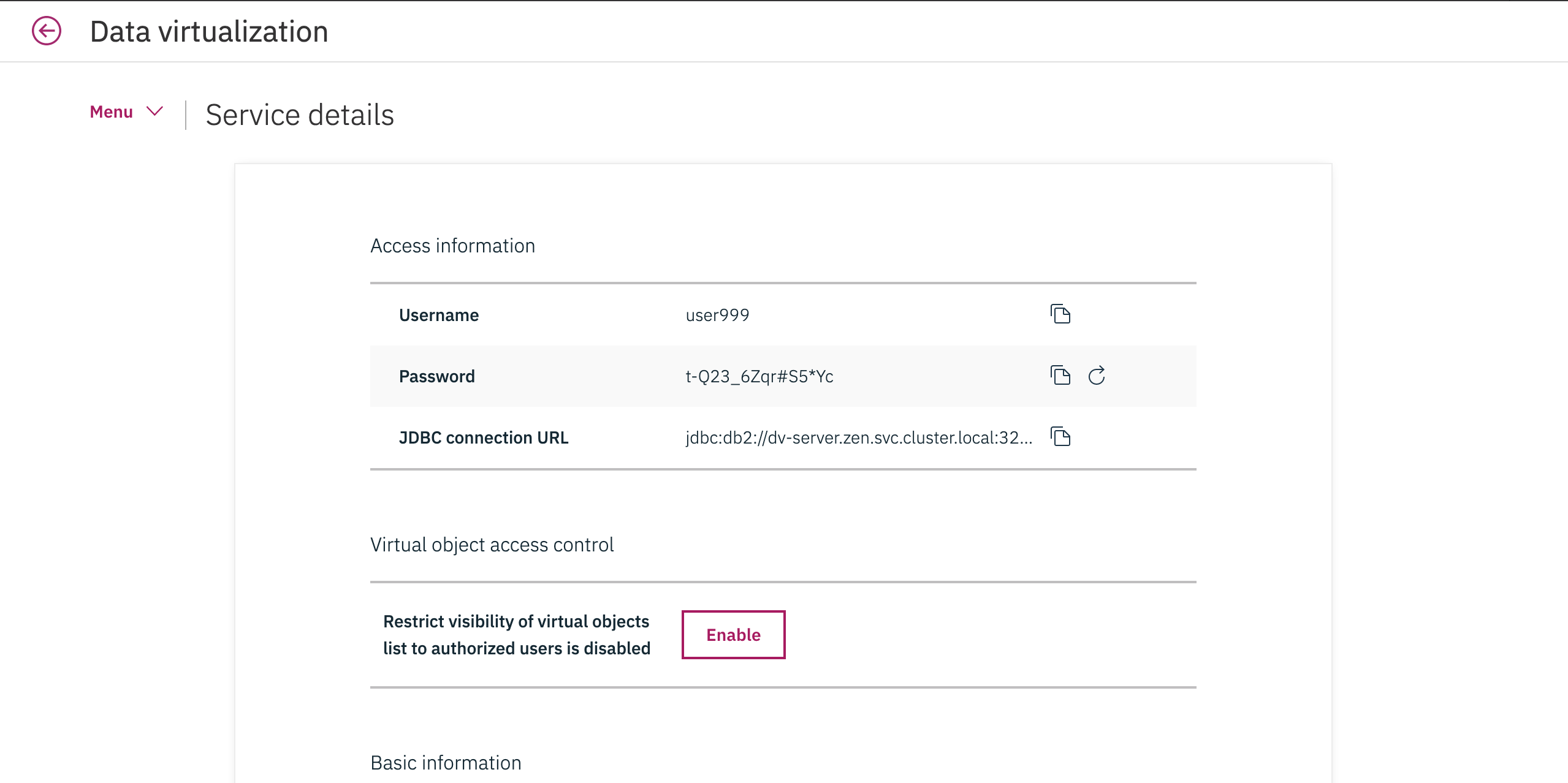Click the back arrow icon
The width and height of the screenshot is (1568, 783).
[47, 31]
